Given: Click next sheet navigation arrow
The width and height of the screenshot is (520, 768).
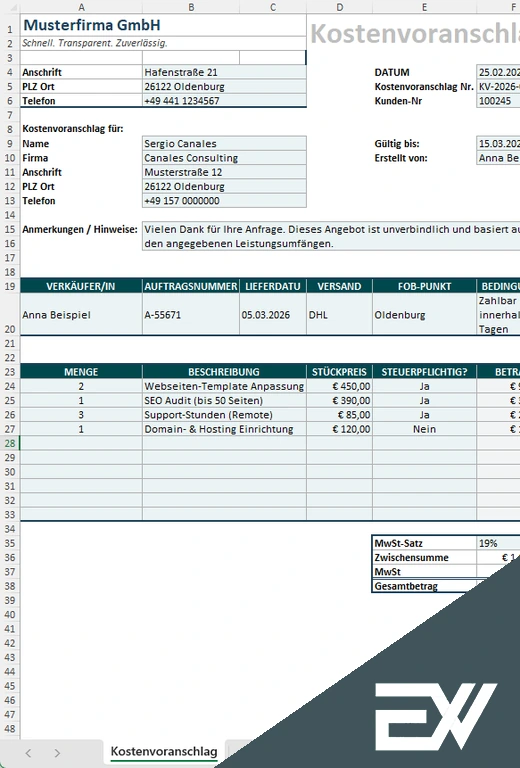Looking at the screenshot, I should [57, 753].
